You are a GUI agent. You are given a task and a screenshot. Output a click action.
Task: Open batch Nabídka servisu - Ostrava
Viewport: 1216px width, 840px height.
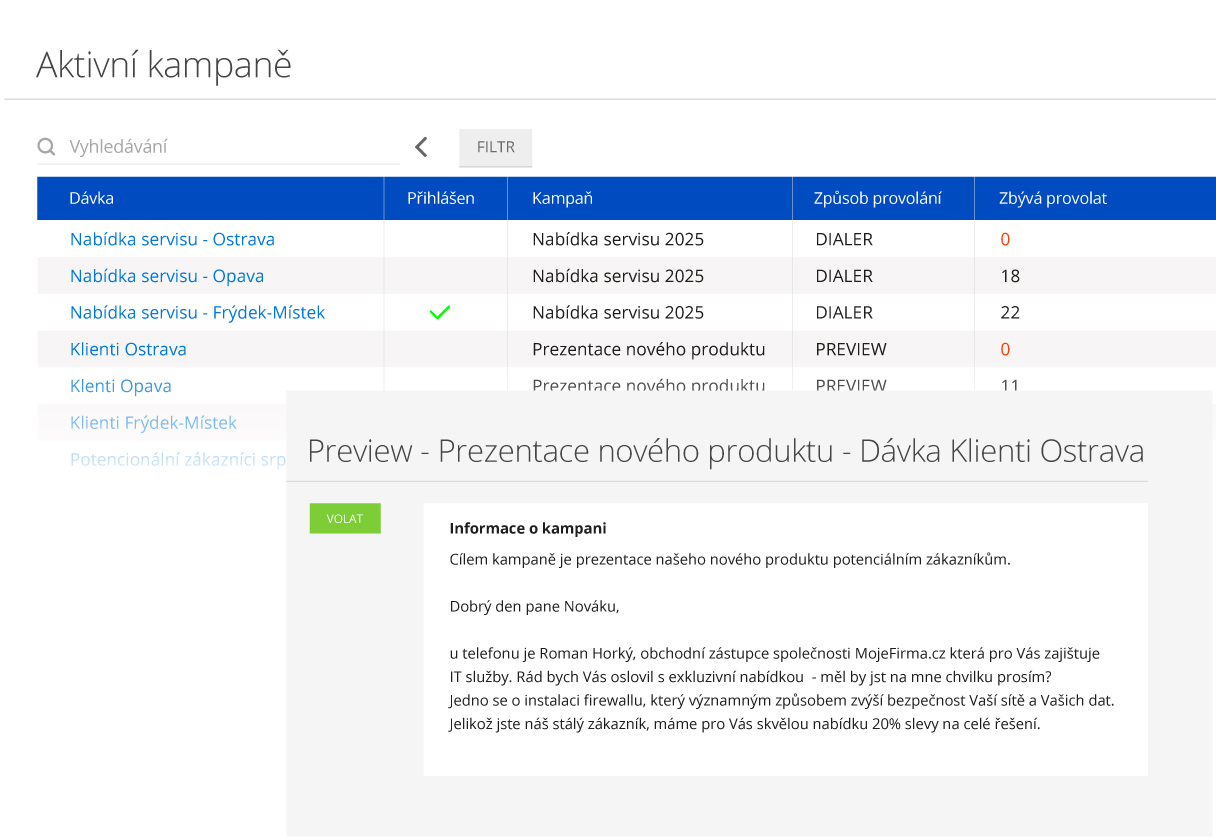point(172,239)
